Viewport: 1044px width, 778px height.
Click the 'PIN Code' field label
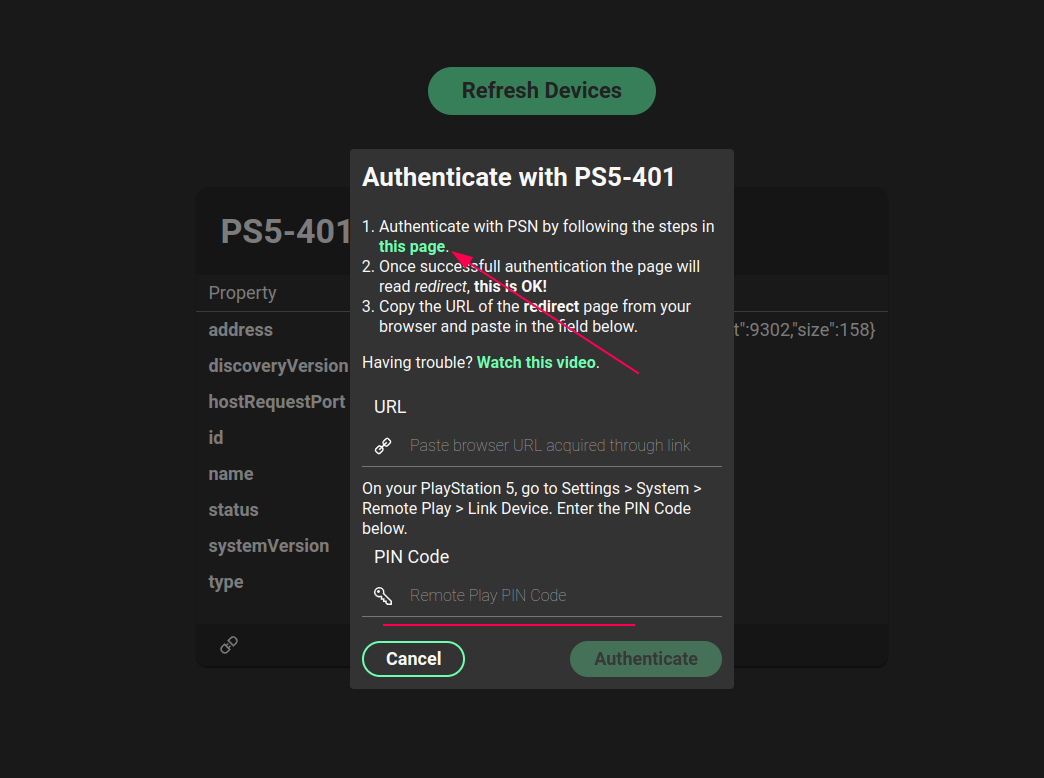[x=411, y=557]
